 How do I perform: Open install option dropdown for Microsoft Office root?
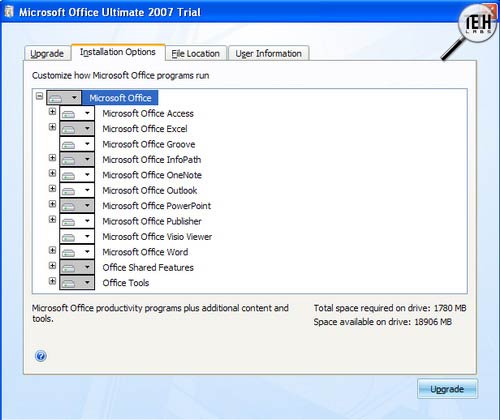64,98
